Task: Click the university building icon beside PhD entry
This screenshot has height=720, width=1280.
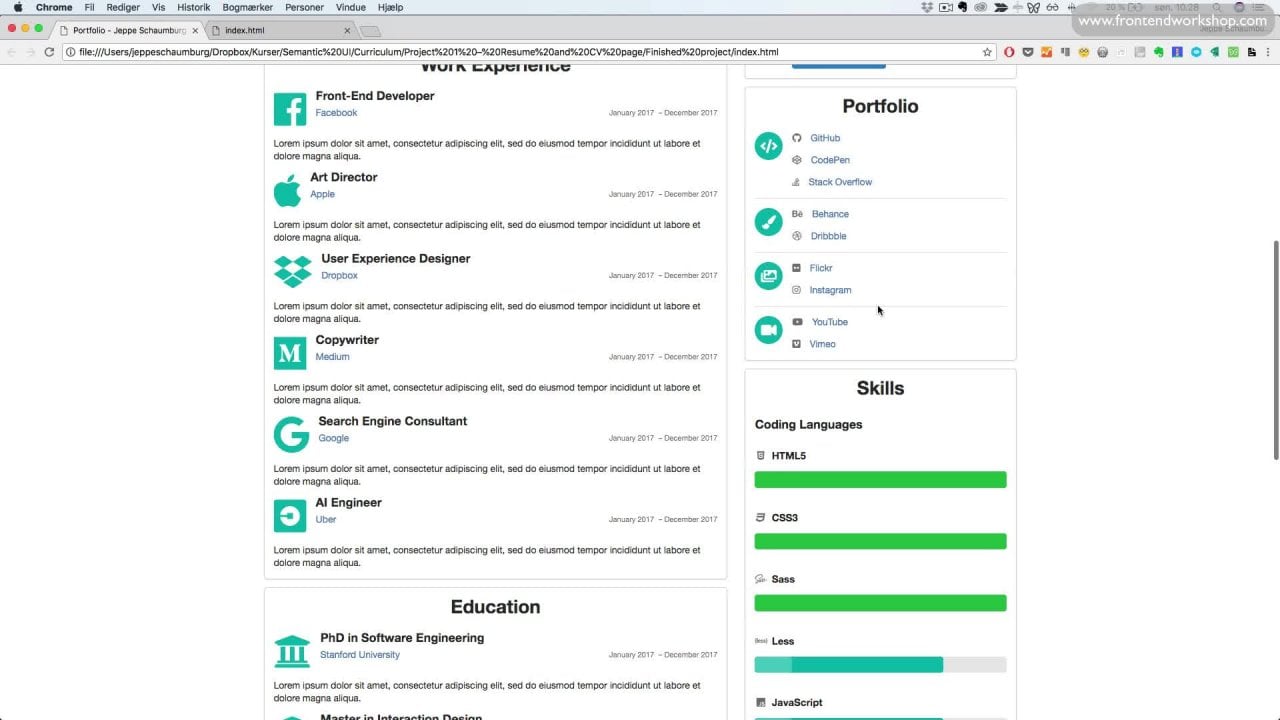Action: click(x=292, y=651)
